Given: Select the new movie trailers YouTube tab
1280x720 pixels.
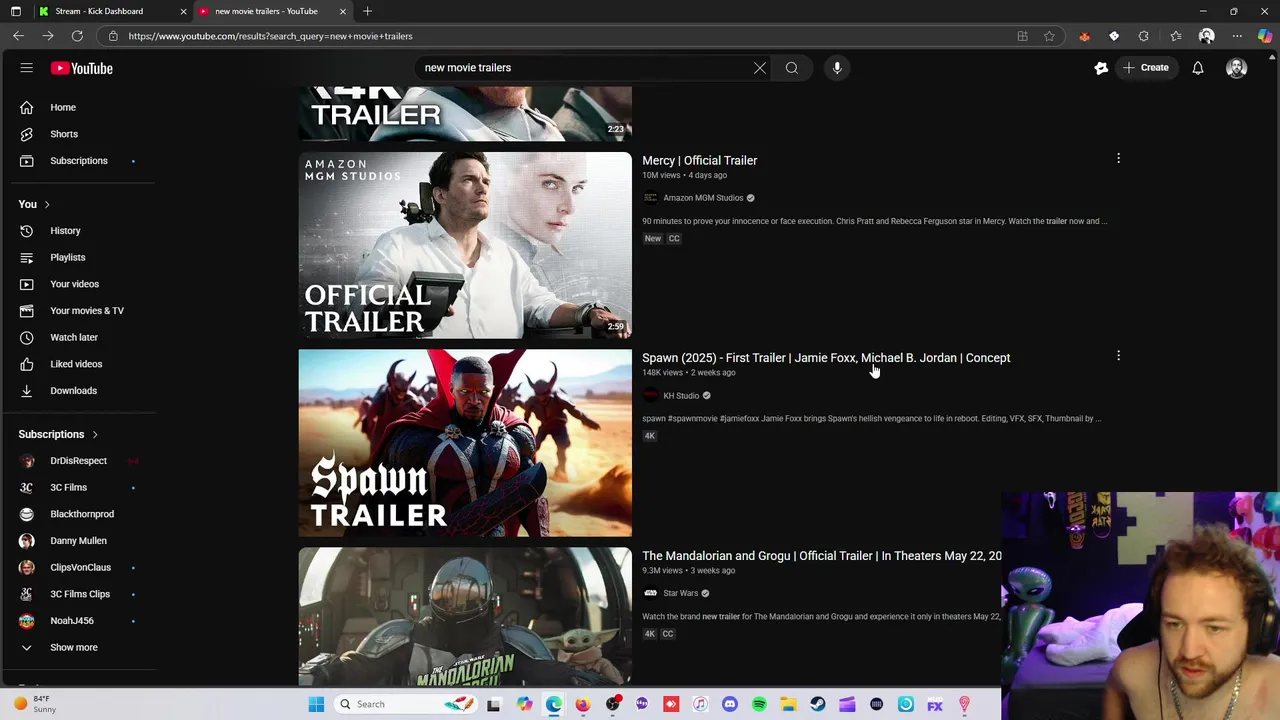Looking at the screenshot, I should [x=265, y=11].
